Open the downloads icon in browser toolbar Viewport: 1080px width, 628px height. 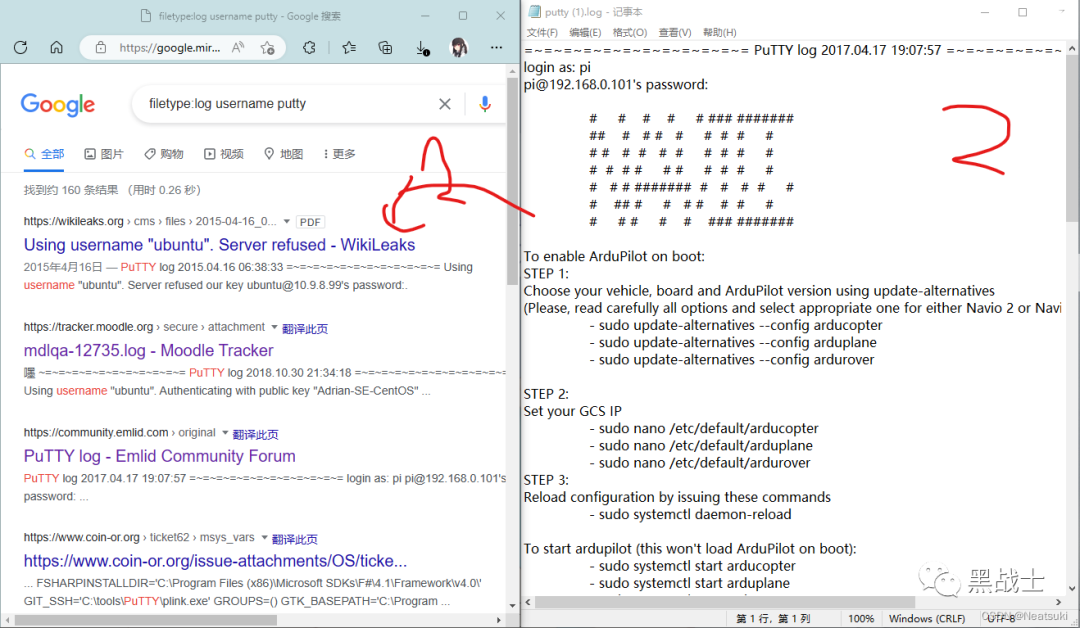click(x=422, y=48)
